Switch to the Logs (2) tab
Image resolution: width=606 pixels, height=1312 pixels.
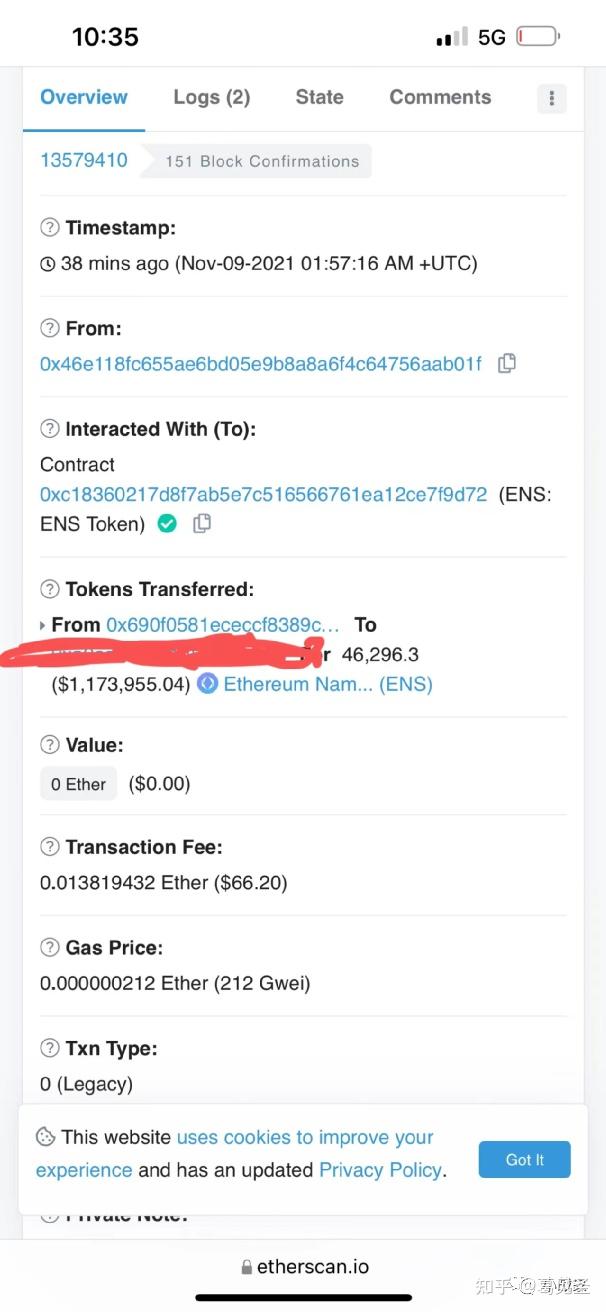(211, 97)
